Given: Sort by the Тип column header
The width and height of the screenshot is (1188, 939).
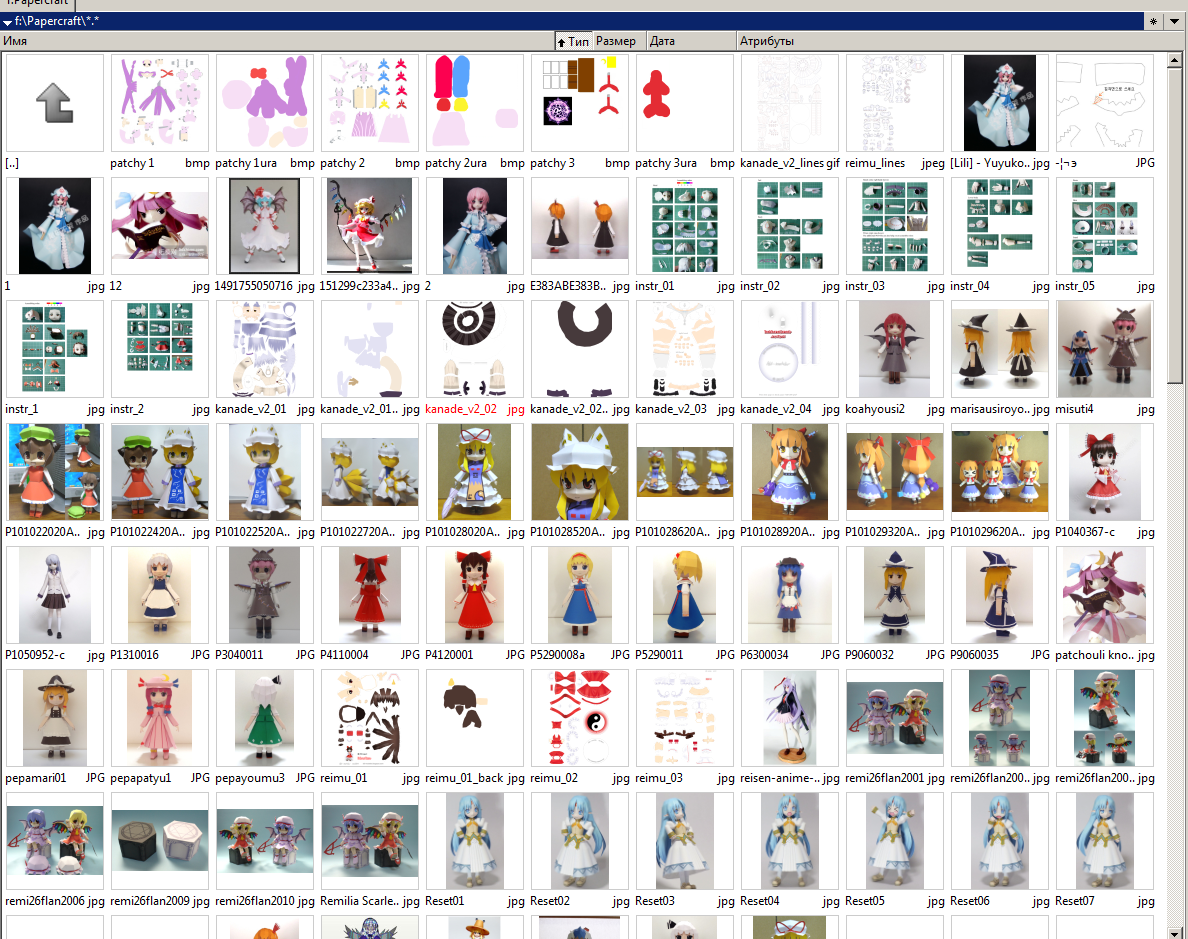Looking at the screenshot, I should coord(574,41).
